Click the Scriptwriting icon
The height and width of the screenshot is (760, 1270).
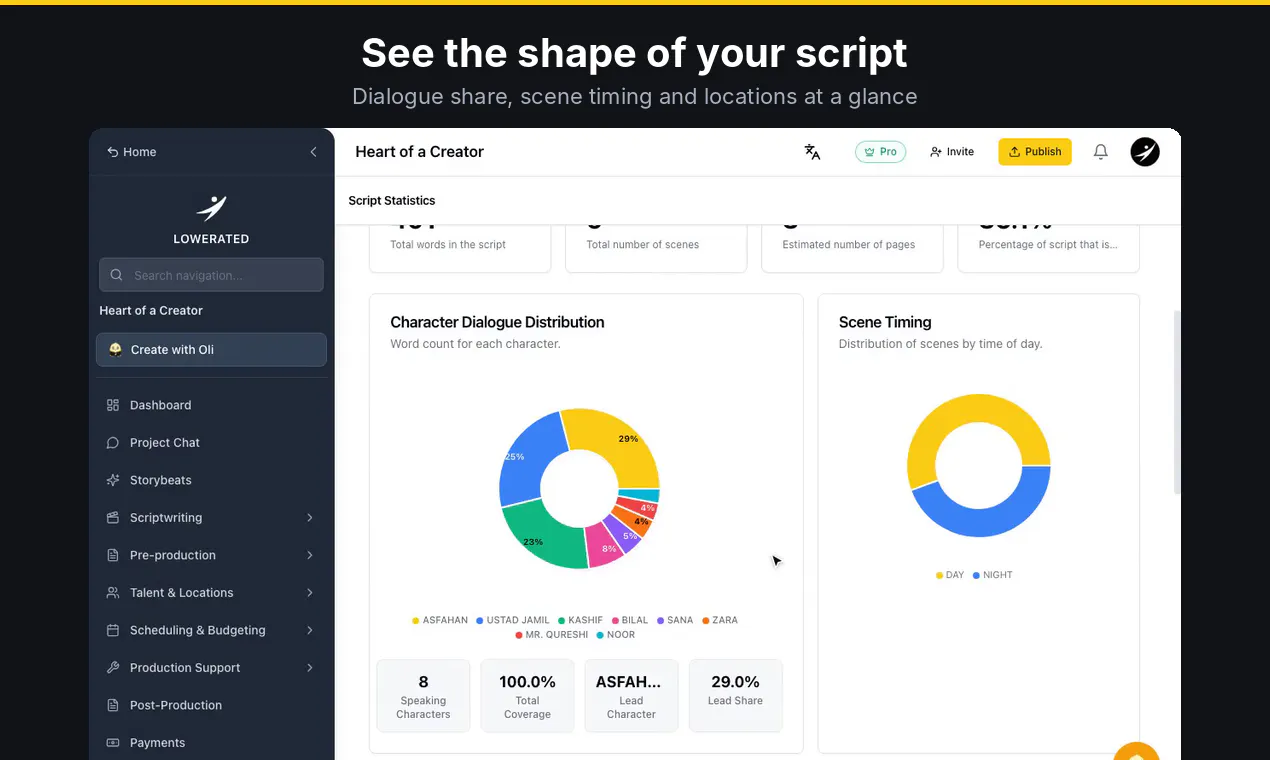113,518
